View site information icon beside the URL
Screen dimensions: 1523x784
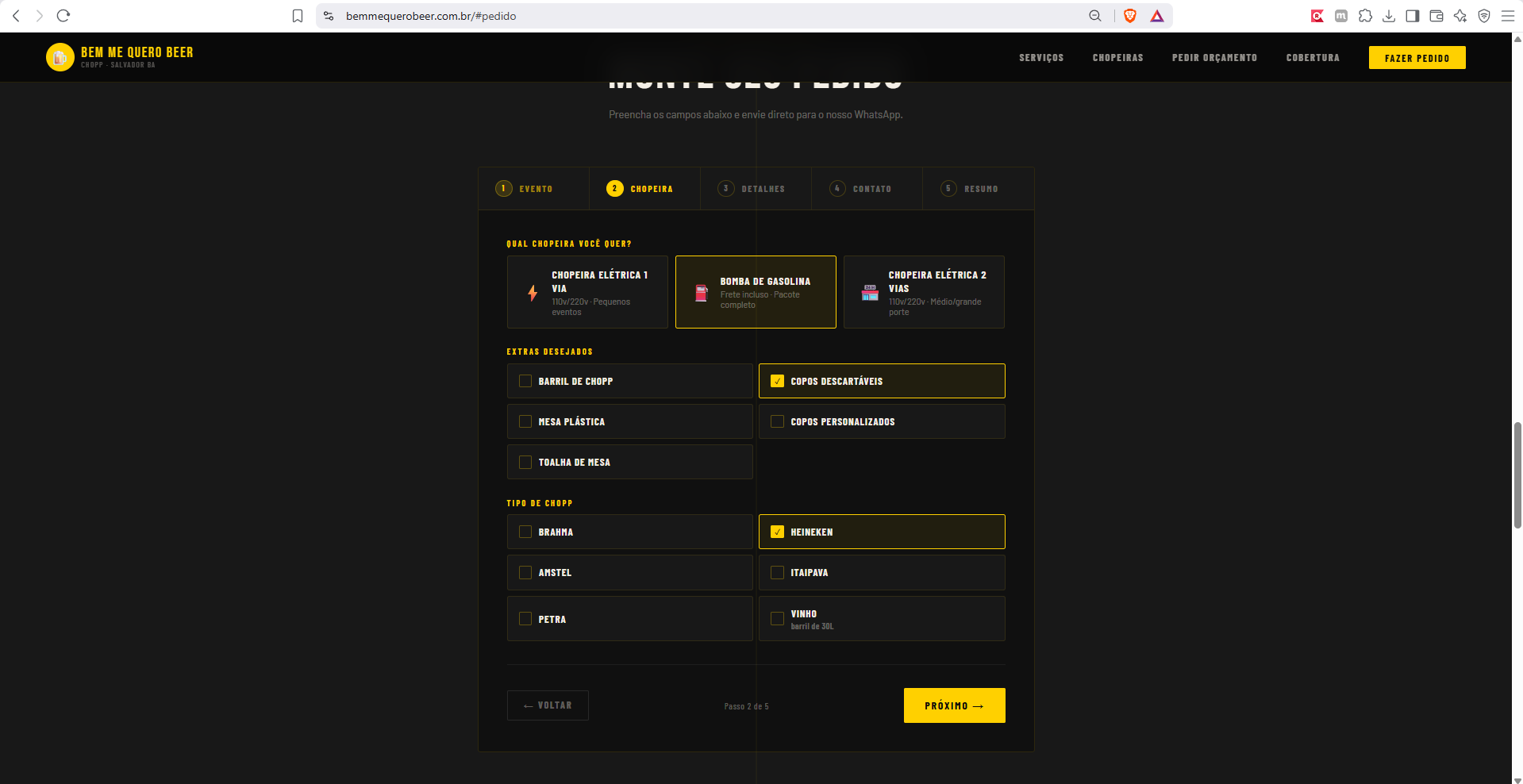coord(329,16)
